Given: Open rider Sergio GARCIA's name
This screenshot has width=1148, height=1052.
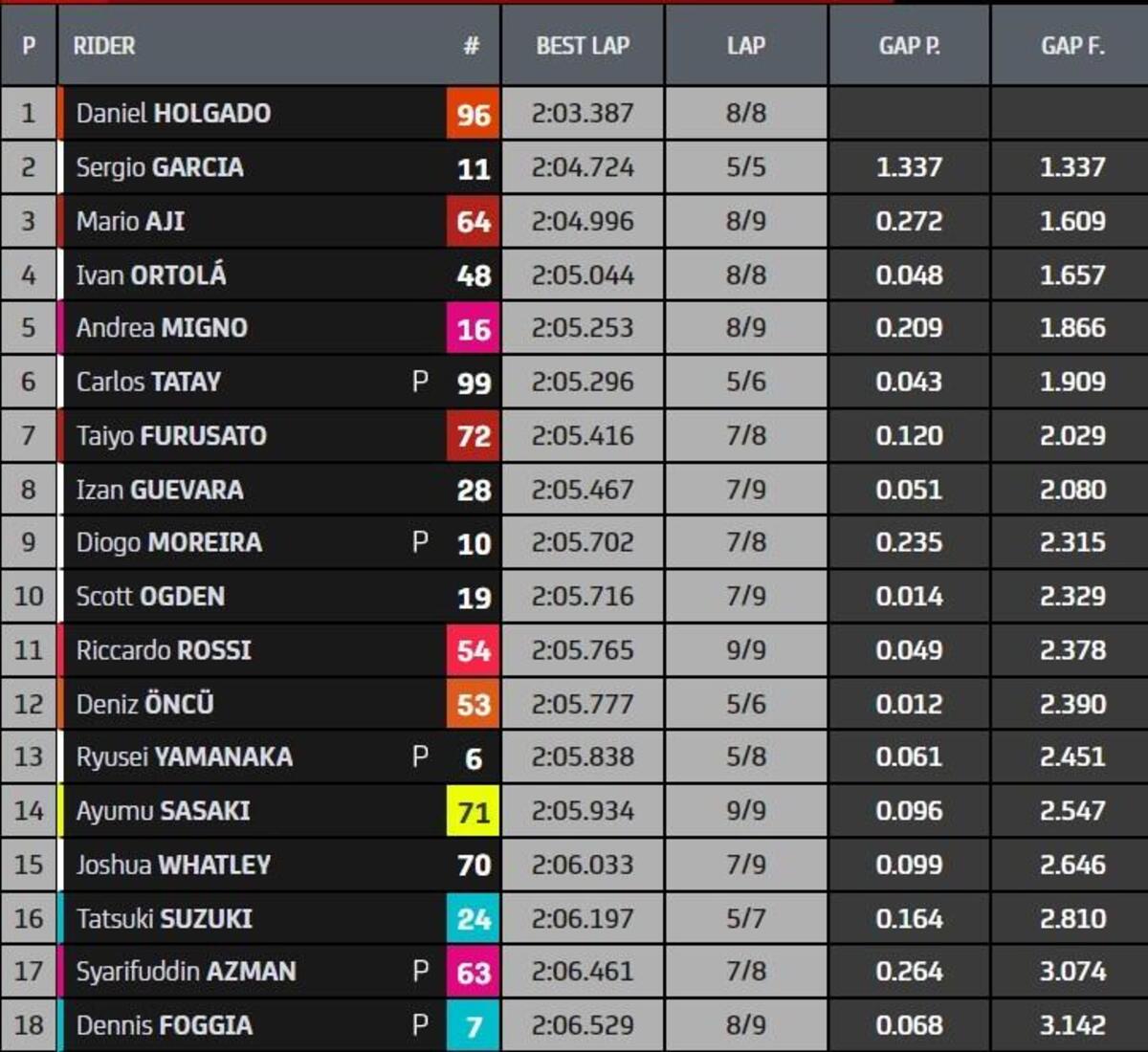Looking at the screenshot, I should (x=160, y=167).
